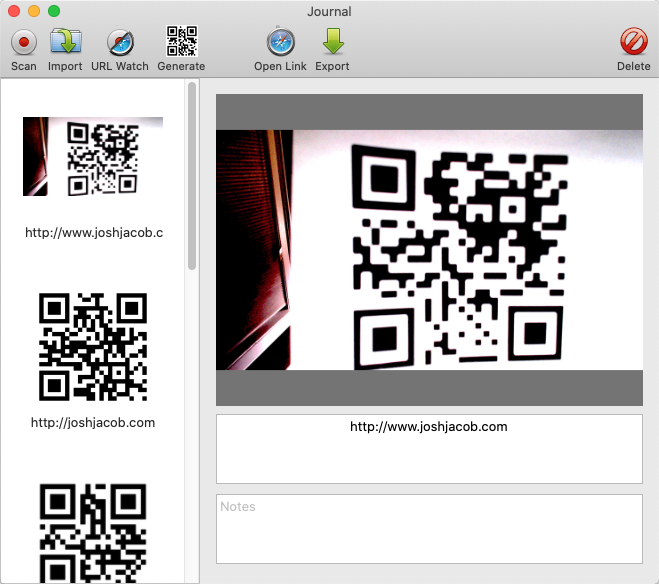
Task: Open the Generate QR code tool
Action: (182, 41)
